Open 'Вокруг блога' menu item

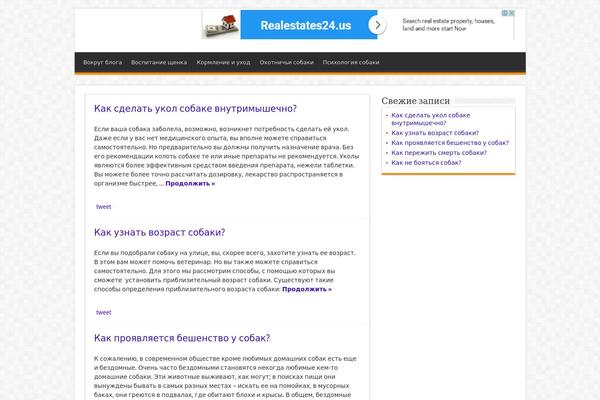coord(103,62)
